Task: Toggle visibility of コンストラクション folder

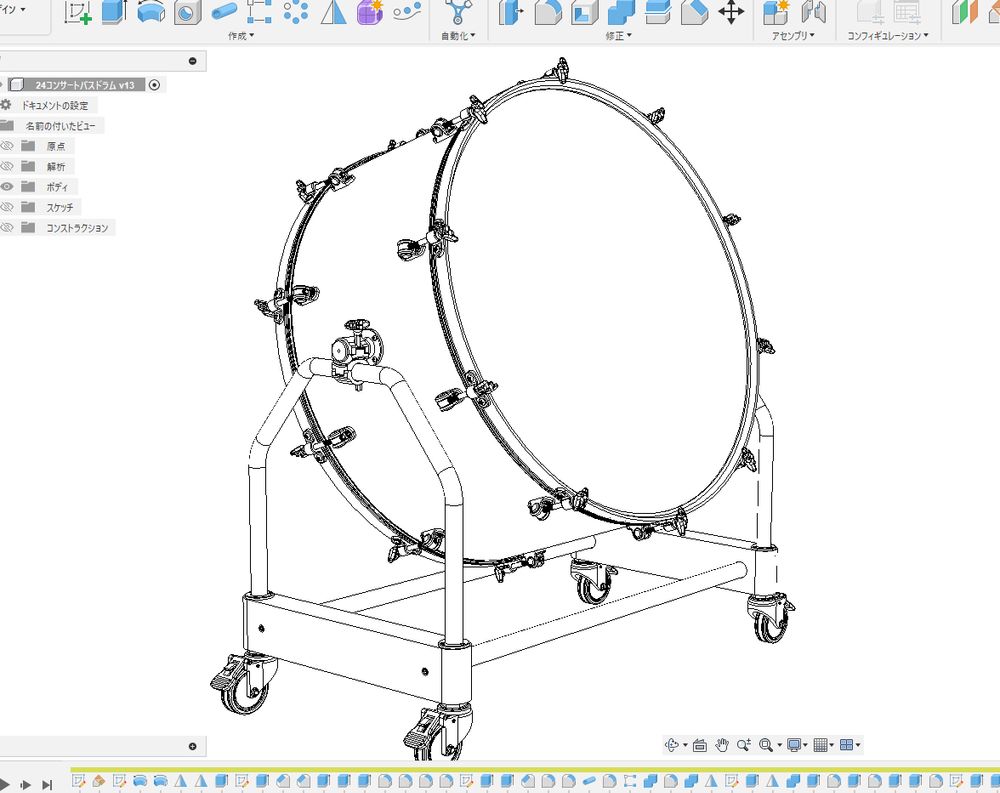Action: tap(7, 228)
